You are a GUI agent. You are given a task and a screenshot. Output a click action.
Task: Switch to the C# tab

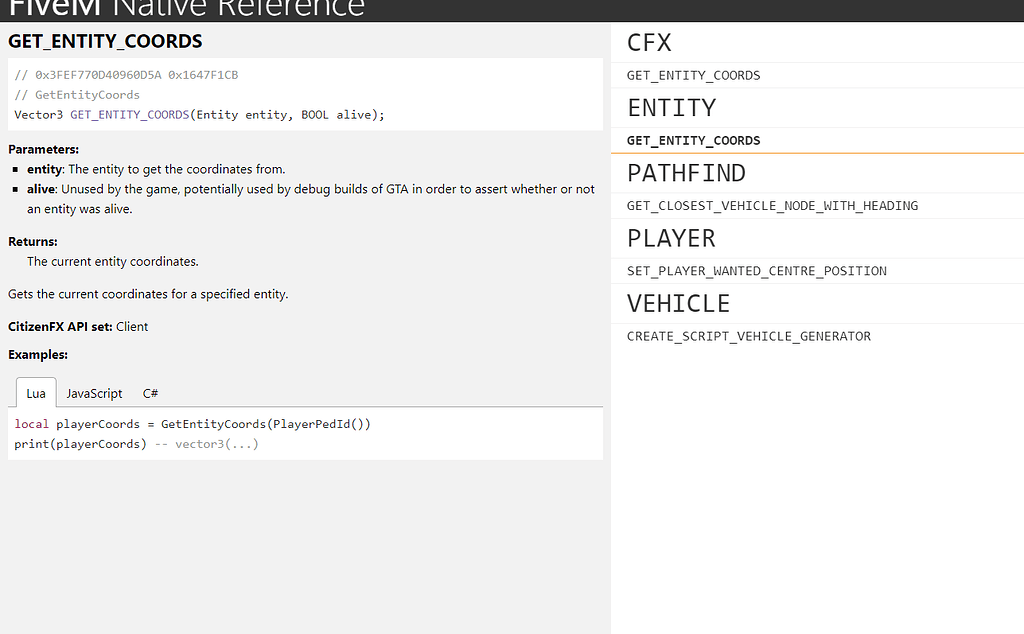click(x=150, y=392)
